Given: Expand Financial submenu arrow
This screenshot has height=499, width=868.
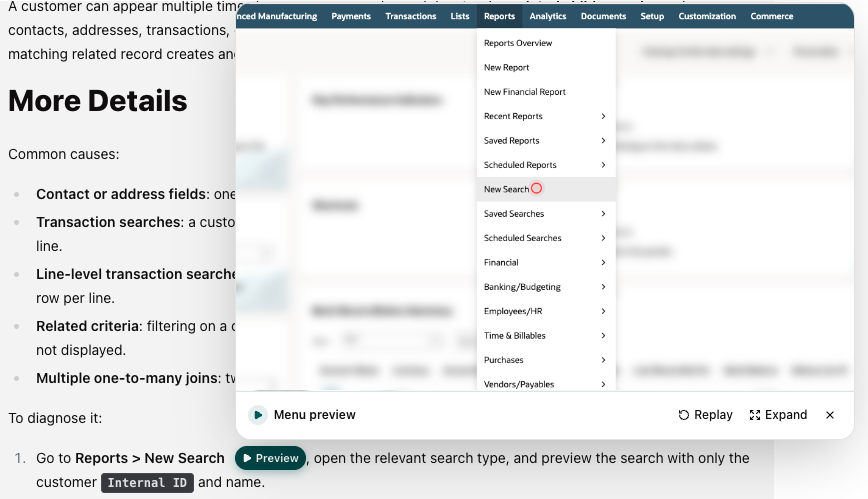Looking at the screenshot, I should [x=603, y=262].
